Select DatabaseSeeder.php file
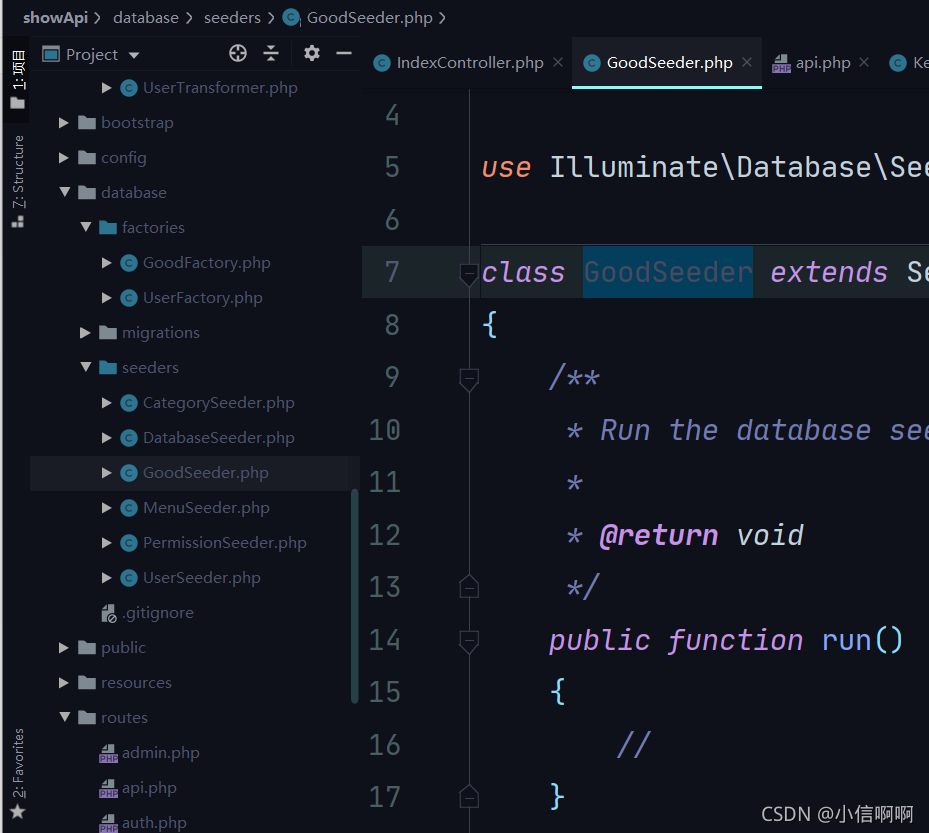The image size is (929, 833). 219,438
